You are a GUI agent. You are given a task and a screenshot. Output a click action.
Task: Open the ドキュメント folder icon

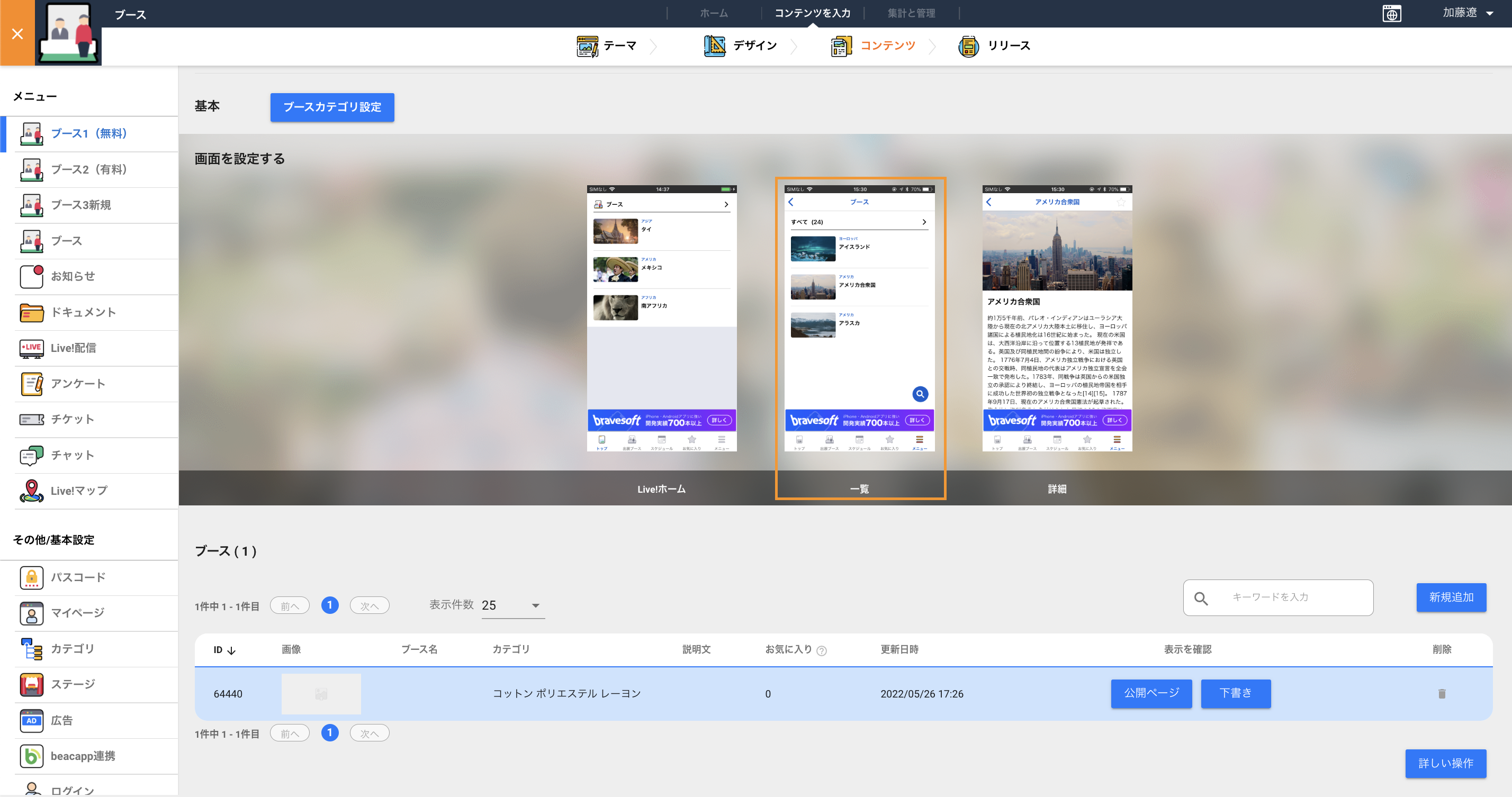click(32, 312)
